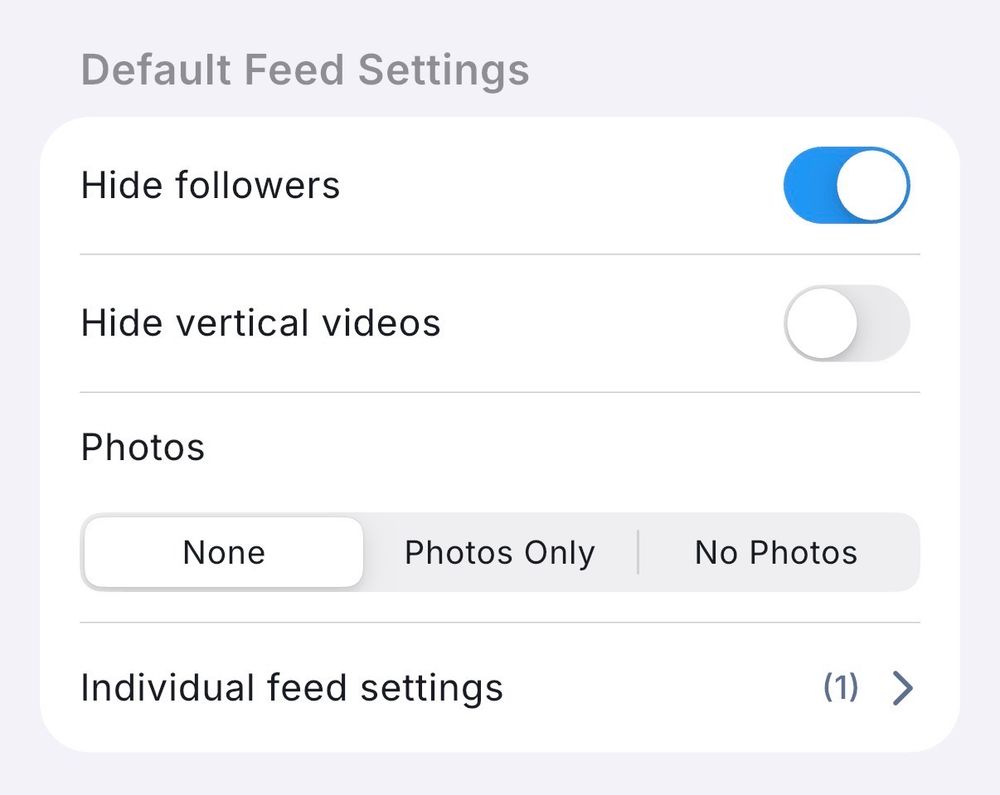Click the Hide followers row label
The image size is (1000, 795).
(211, 185)
